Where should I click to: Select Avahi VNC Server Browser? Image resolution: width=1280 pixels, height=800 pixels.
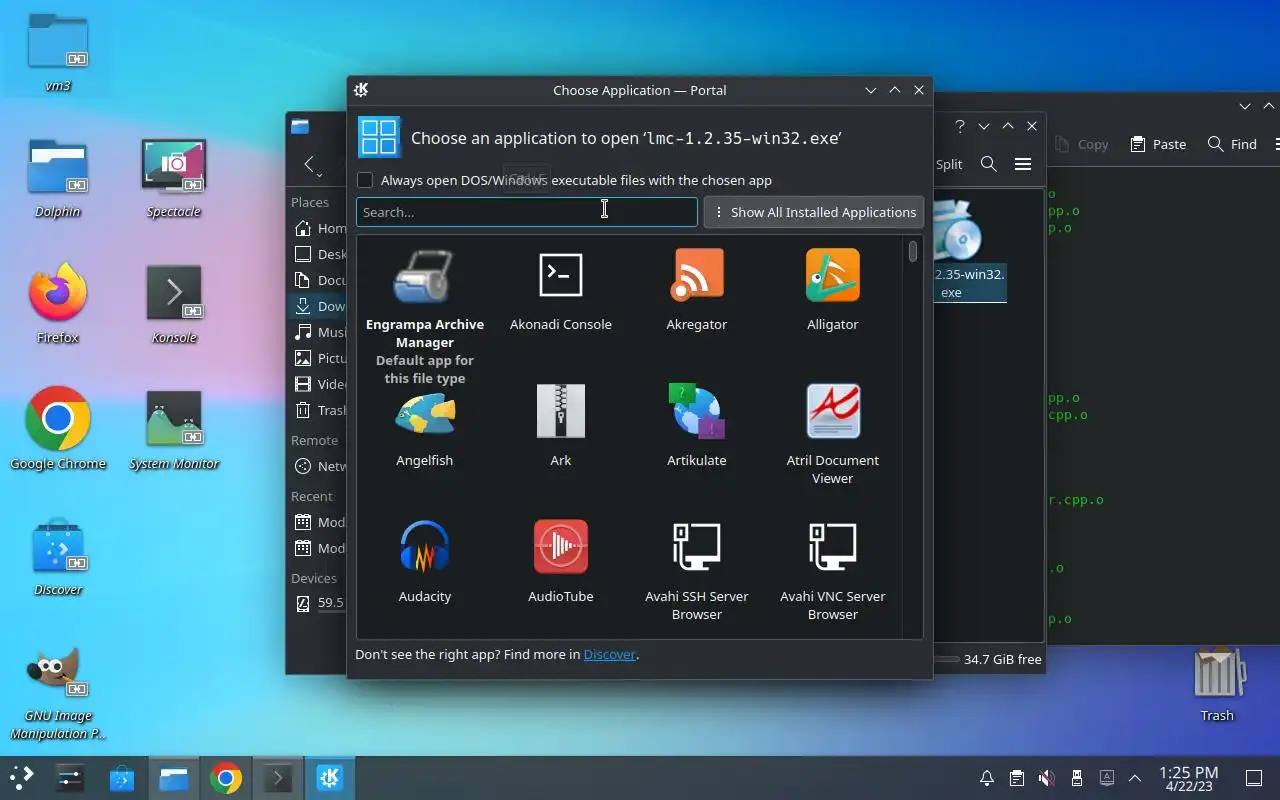pos(833,547)
